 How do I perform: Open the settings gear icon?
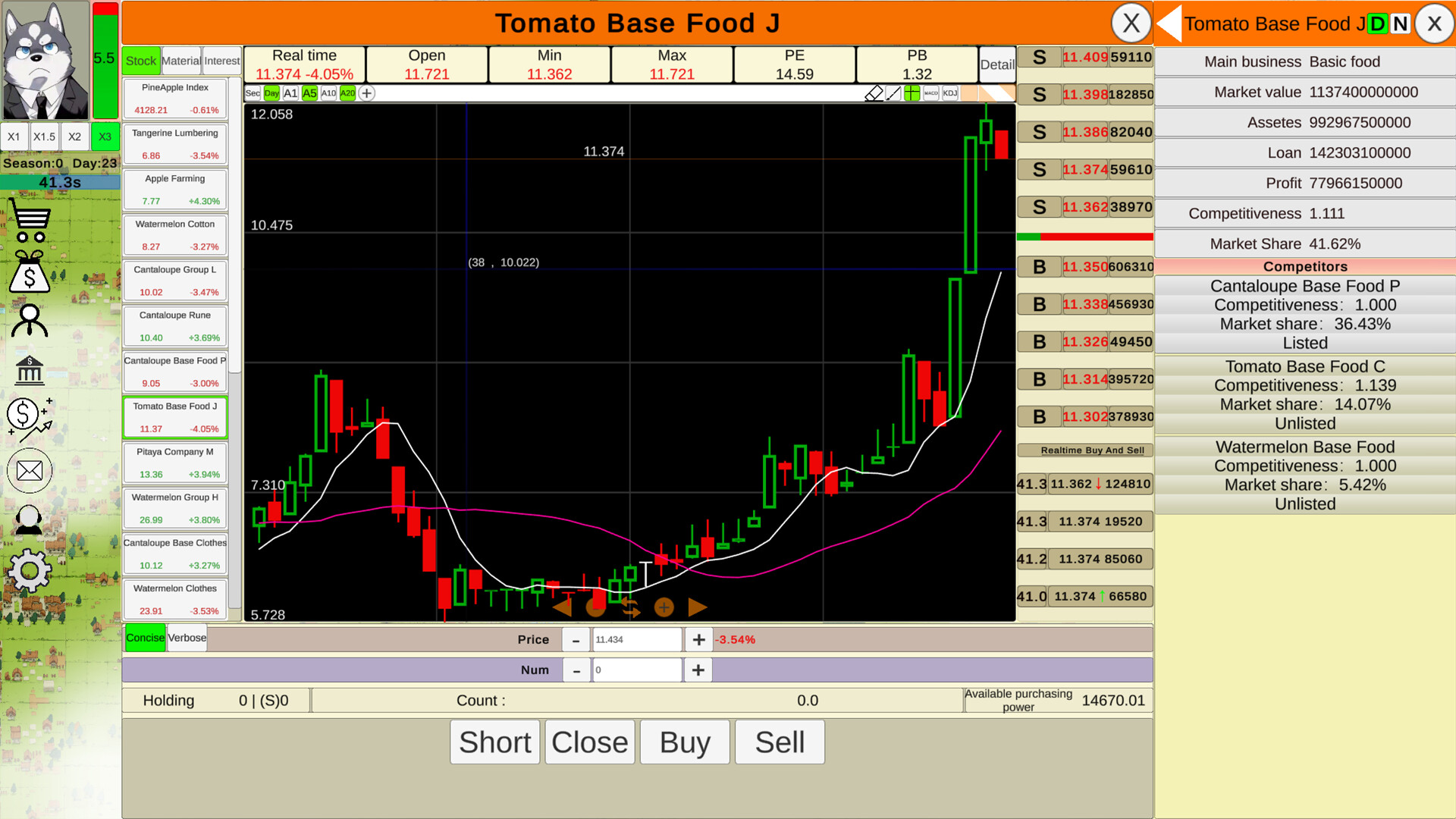point(29,569)
